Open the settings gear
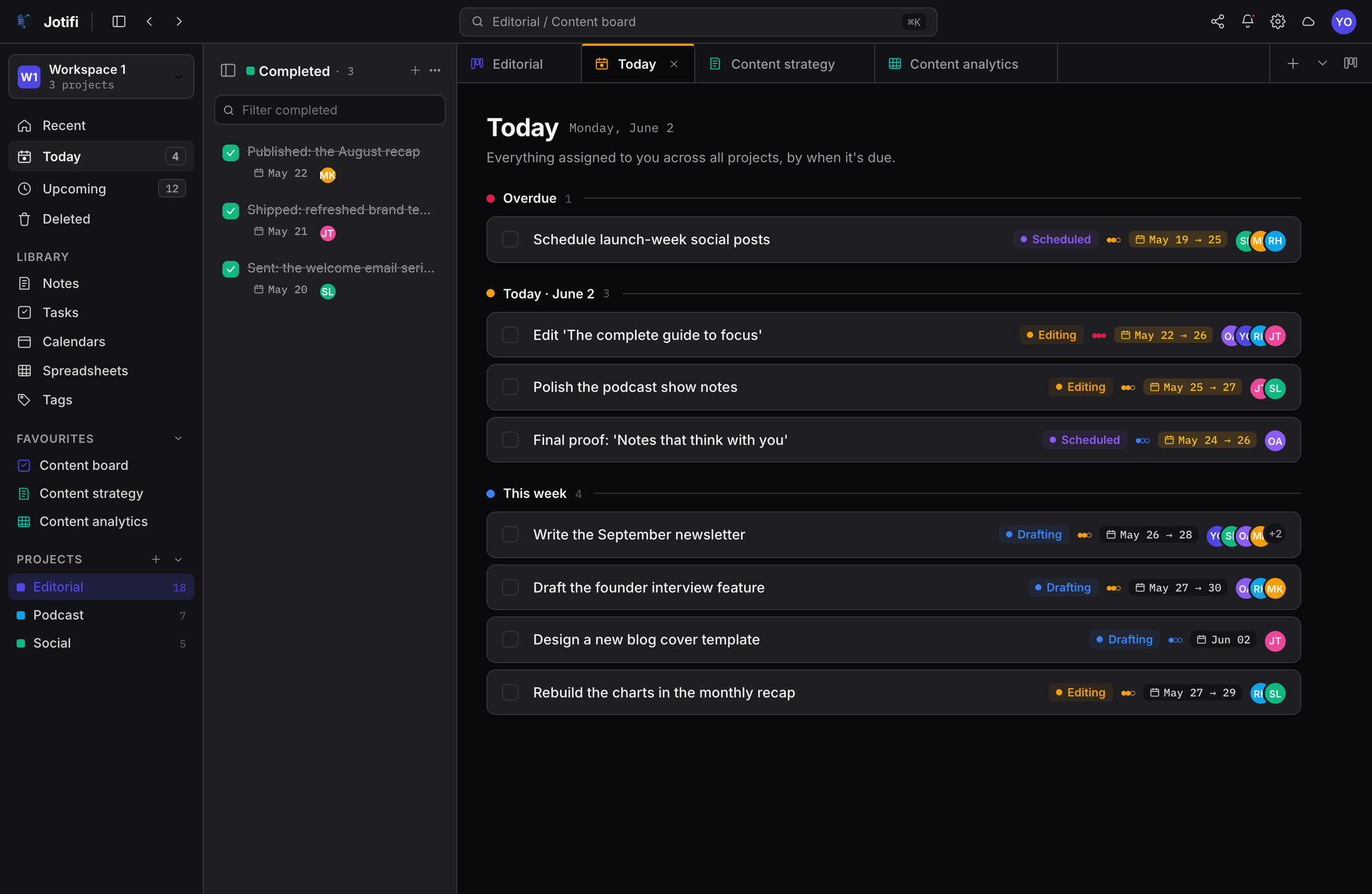The width and height of the screenshot is (1372, 894). [1278, 21]
